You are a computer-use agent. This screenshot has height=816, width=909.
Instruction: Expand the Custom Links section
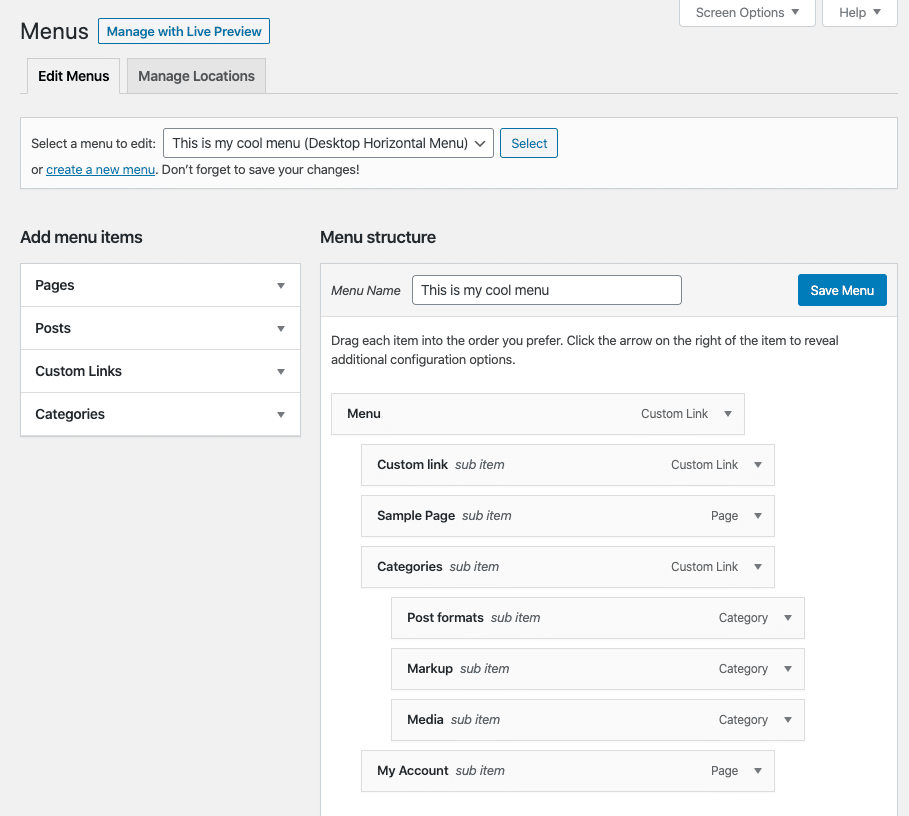click(x=282, y=371)
